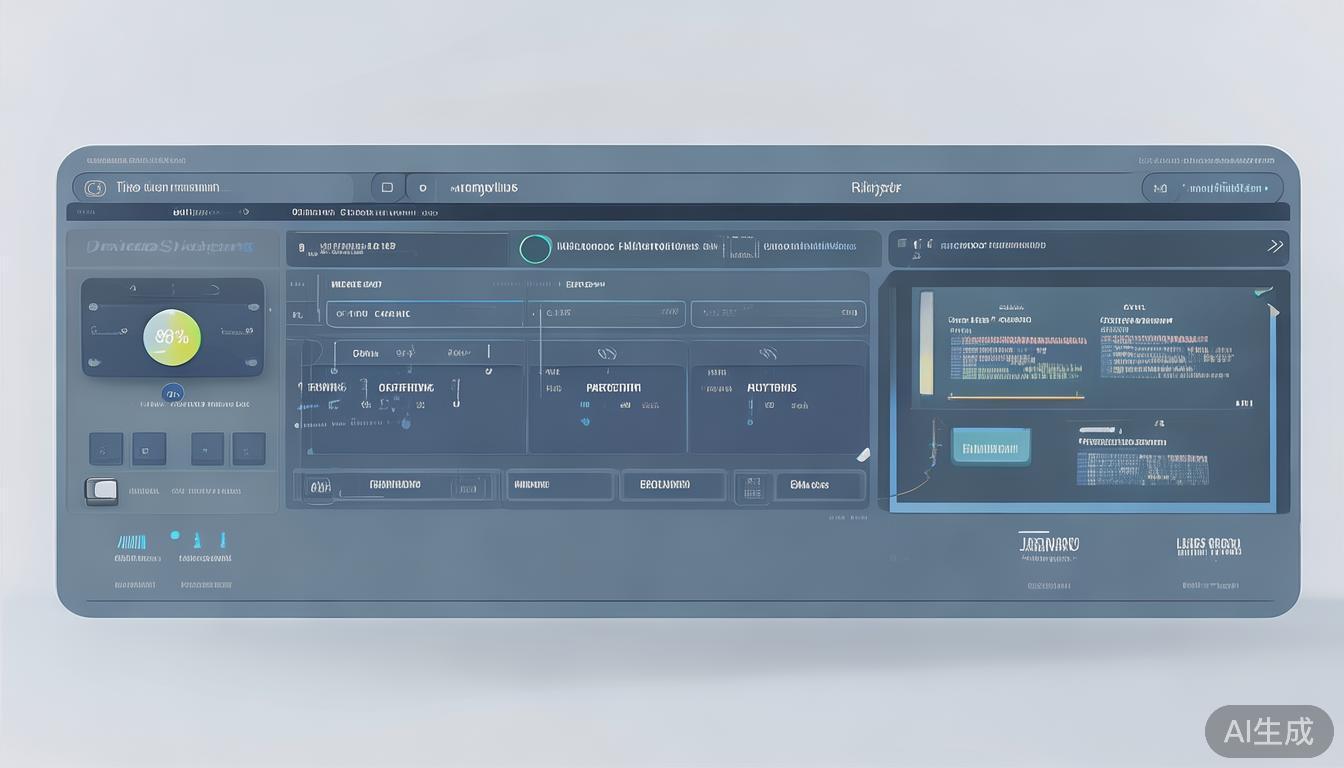This screenshot has height=768, width=1344.
Task: Open the wide combo box in the center panel top row
Action: pos(425,314)
